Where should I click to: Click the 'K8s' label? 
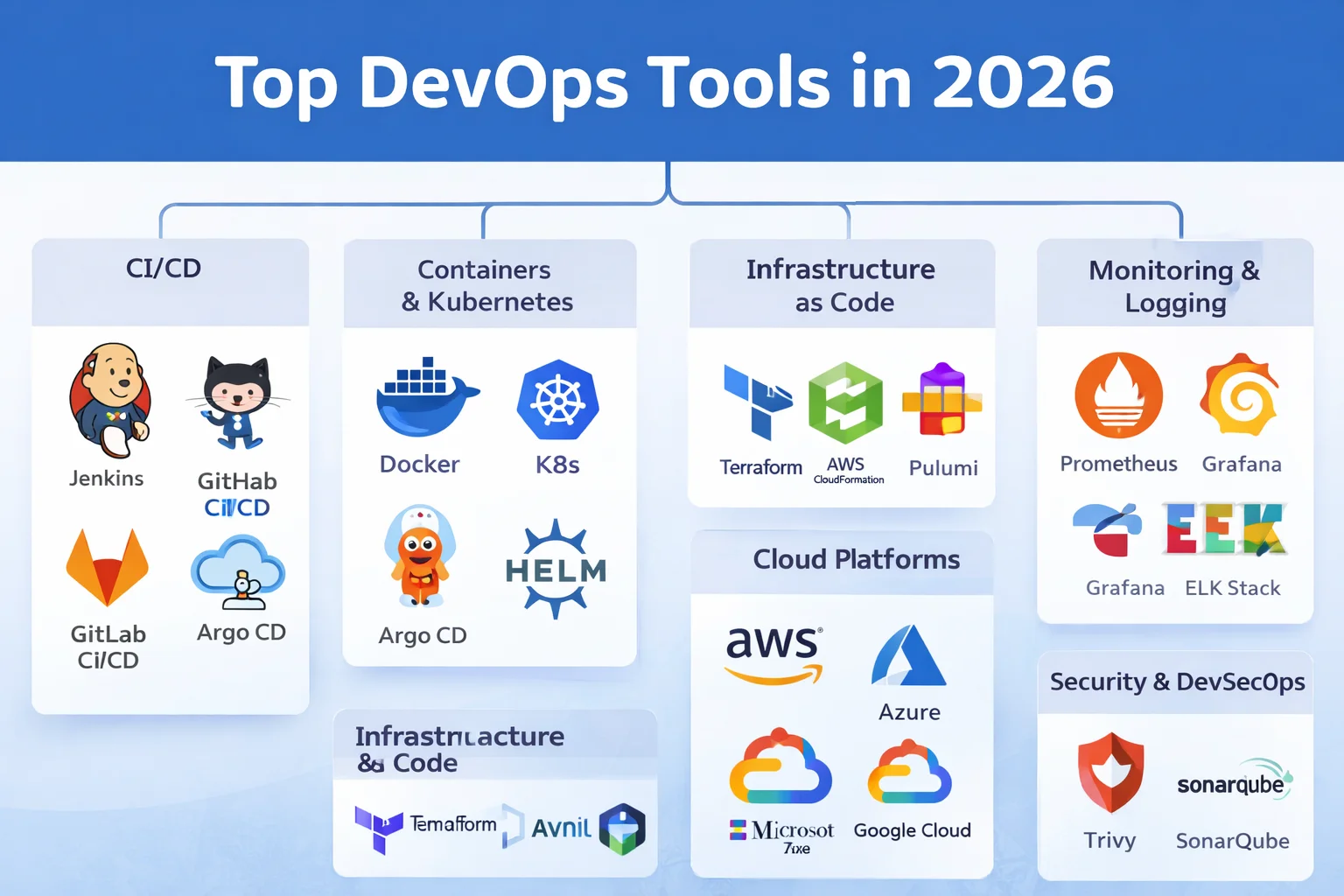[557, 465]
